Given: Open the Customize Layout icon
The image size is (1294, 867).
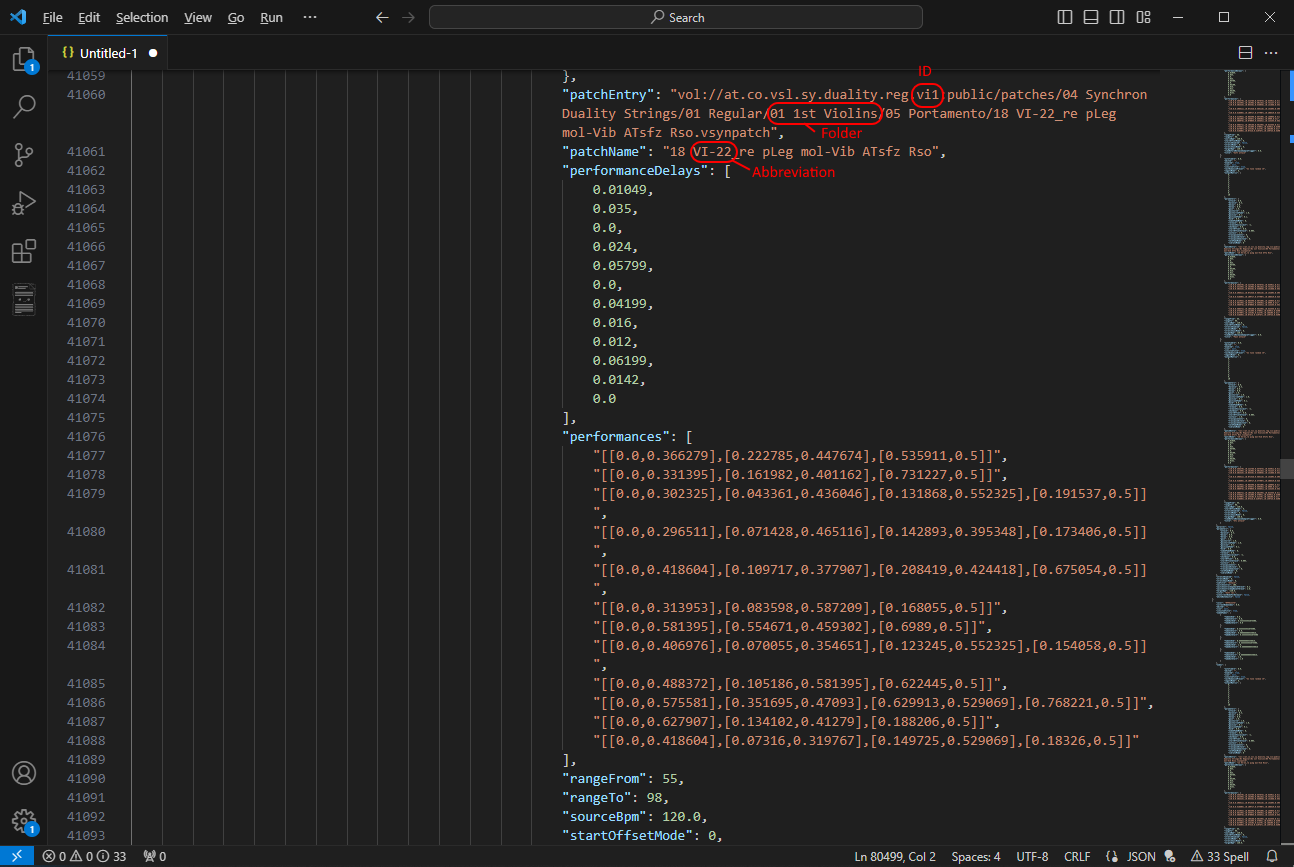Looking at the screenshot, I should [x=1143, y=17].
